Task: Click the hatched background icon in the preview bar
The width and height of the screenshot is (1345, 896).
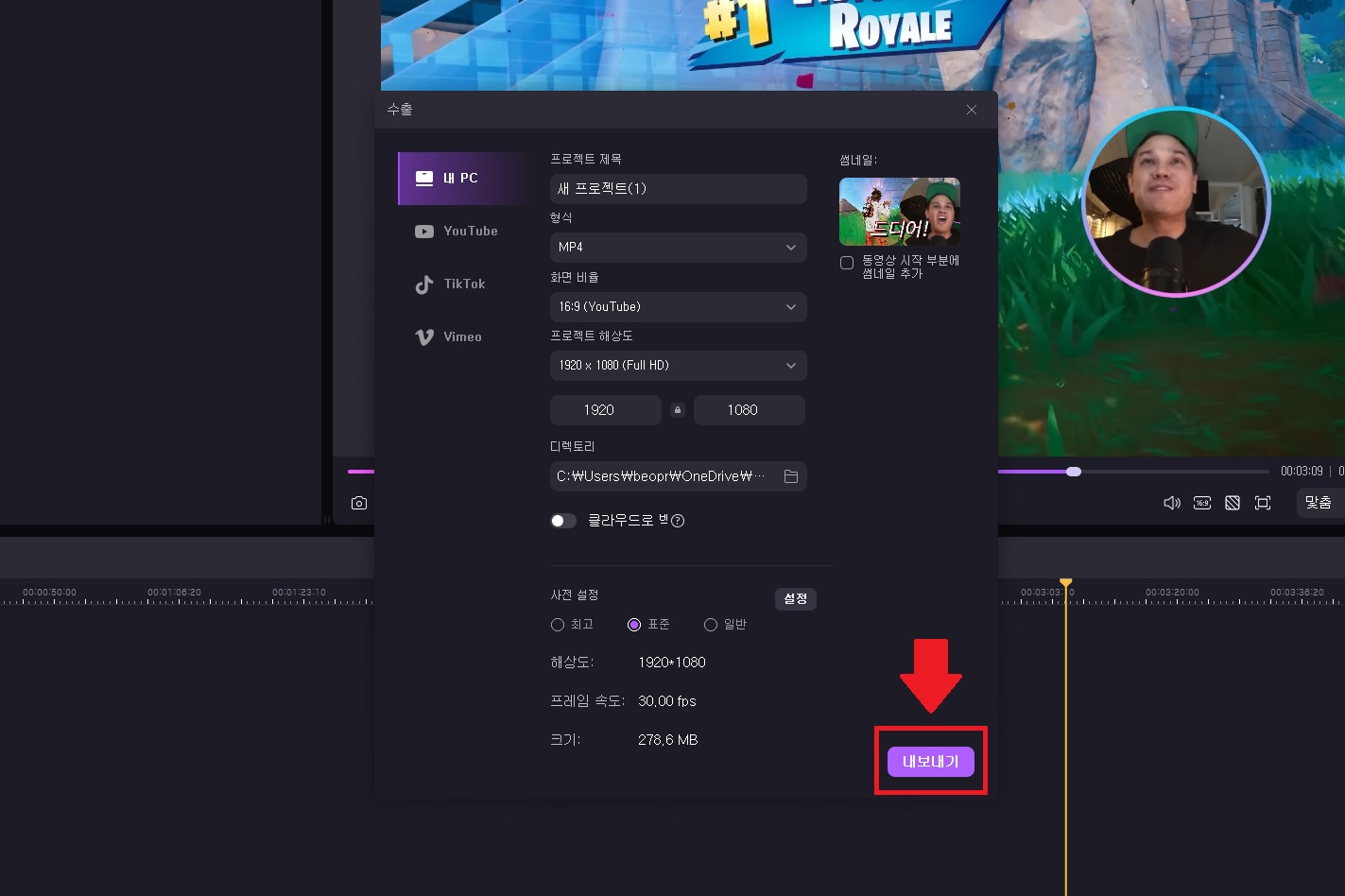Action: pos(1233,504)
